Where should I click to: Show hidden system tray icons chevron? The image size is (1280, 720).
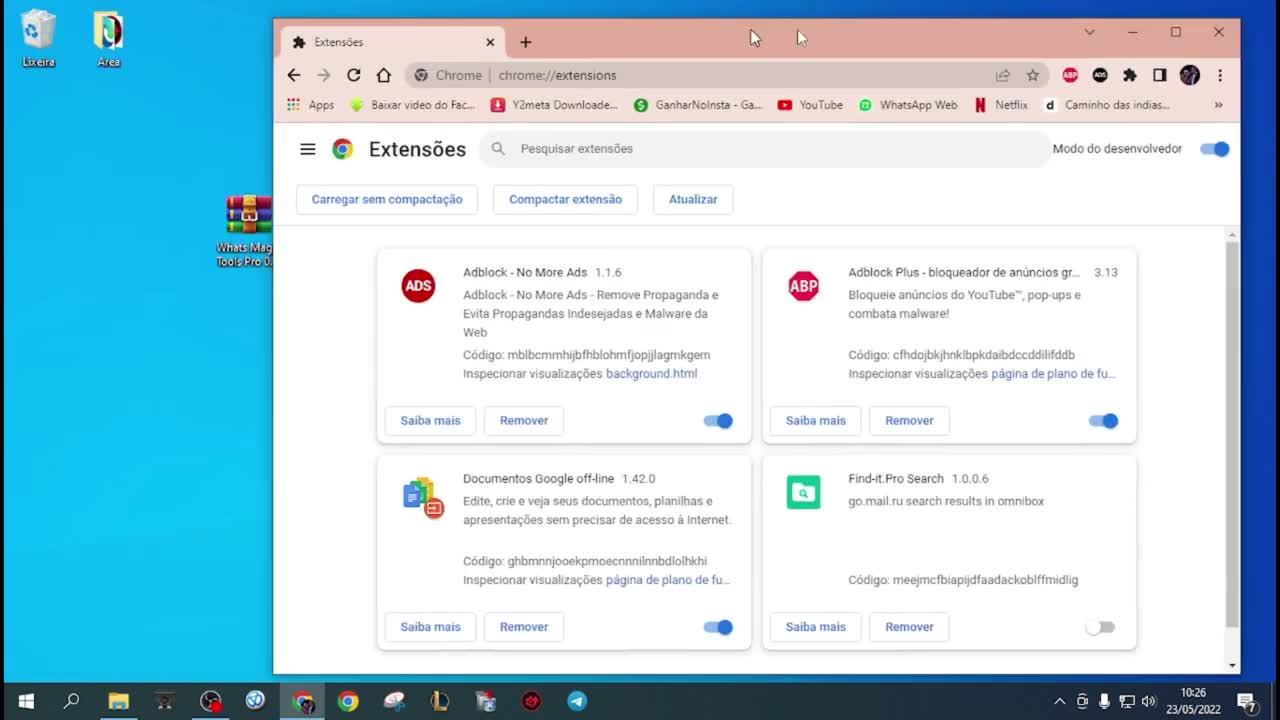pyautogui.click(x=1060, y=701)
